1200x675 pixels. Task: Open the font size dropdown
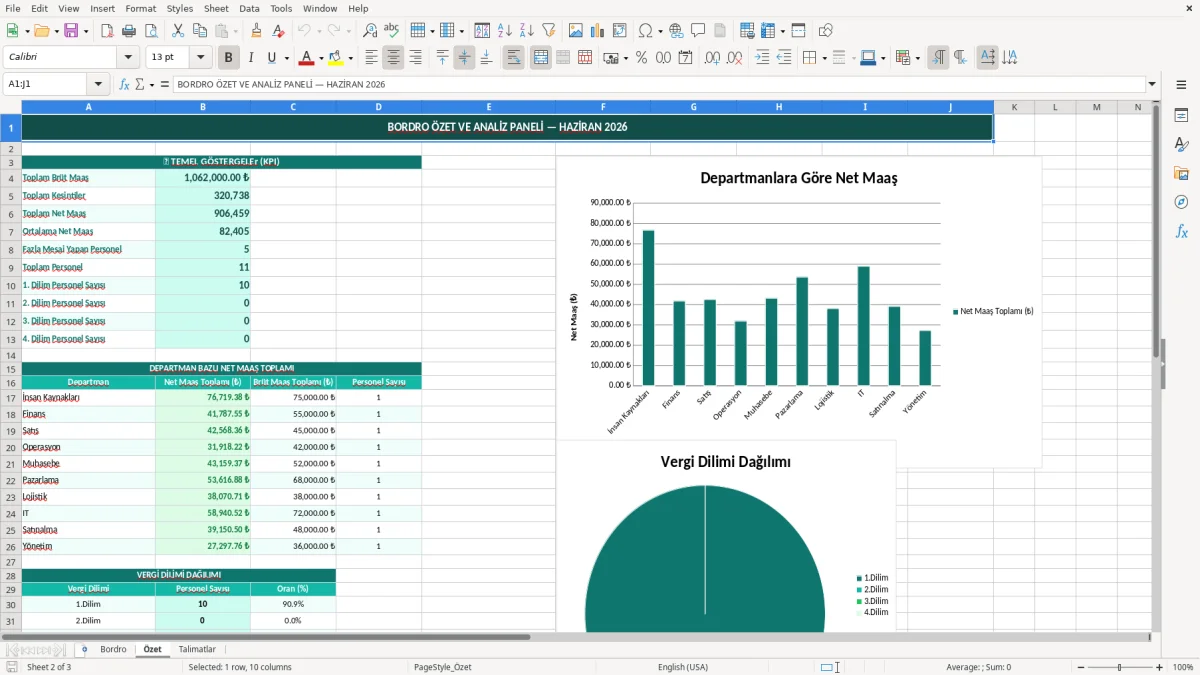click(x=201, y=58)
